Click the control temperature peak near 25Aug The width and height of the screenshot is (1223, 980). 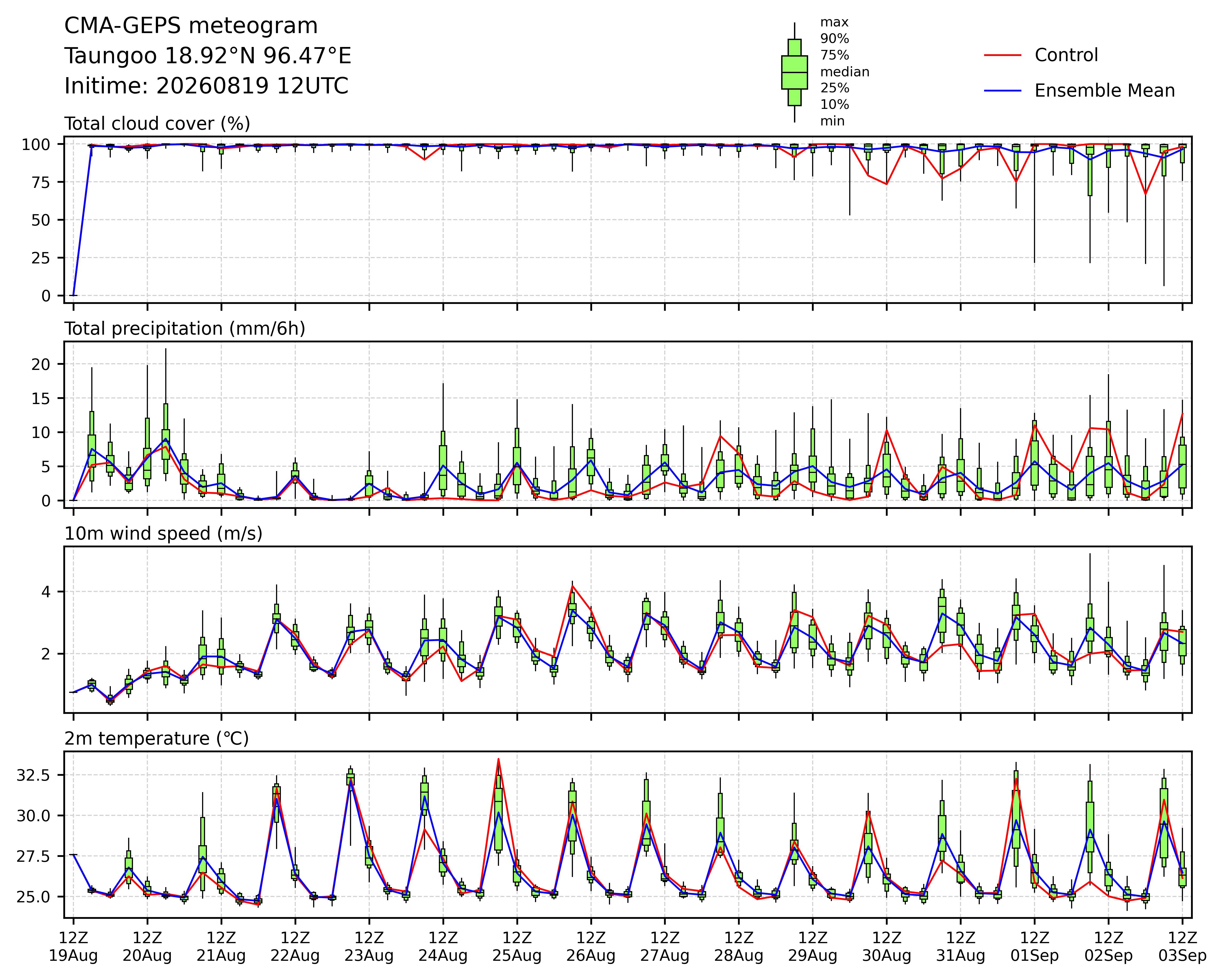tap(498, 759)
